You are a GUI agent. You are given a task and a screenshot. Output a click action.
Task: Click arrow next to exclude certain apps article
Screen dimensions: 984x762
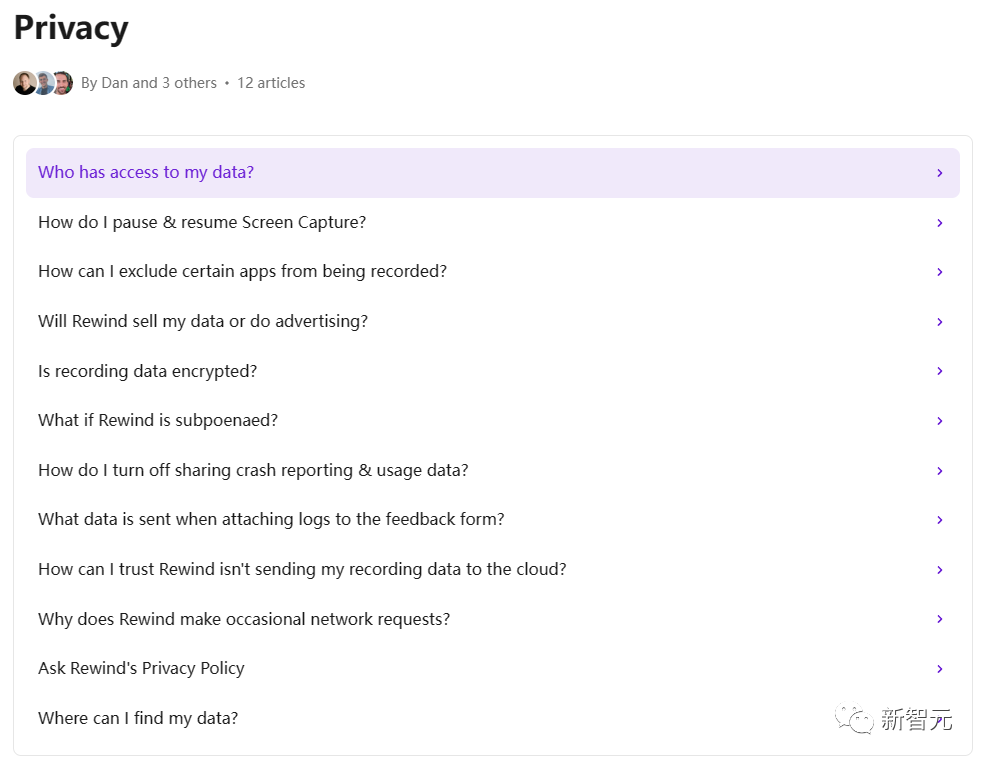pyautogui.click(x=939, y=272)
